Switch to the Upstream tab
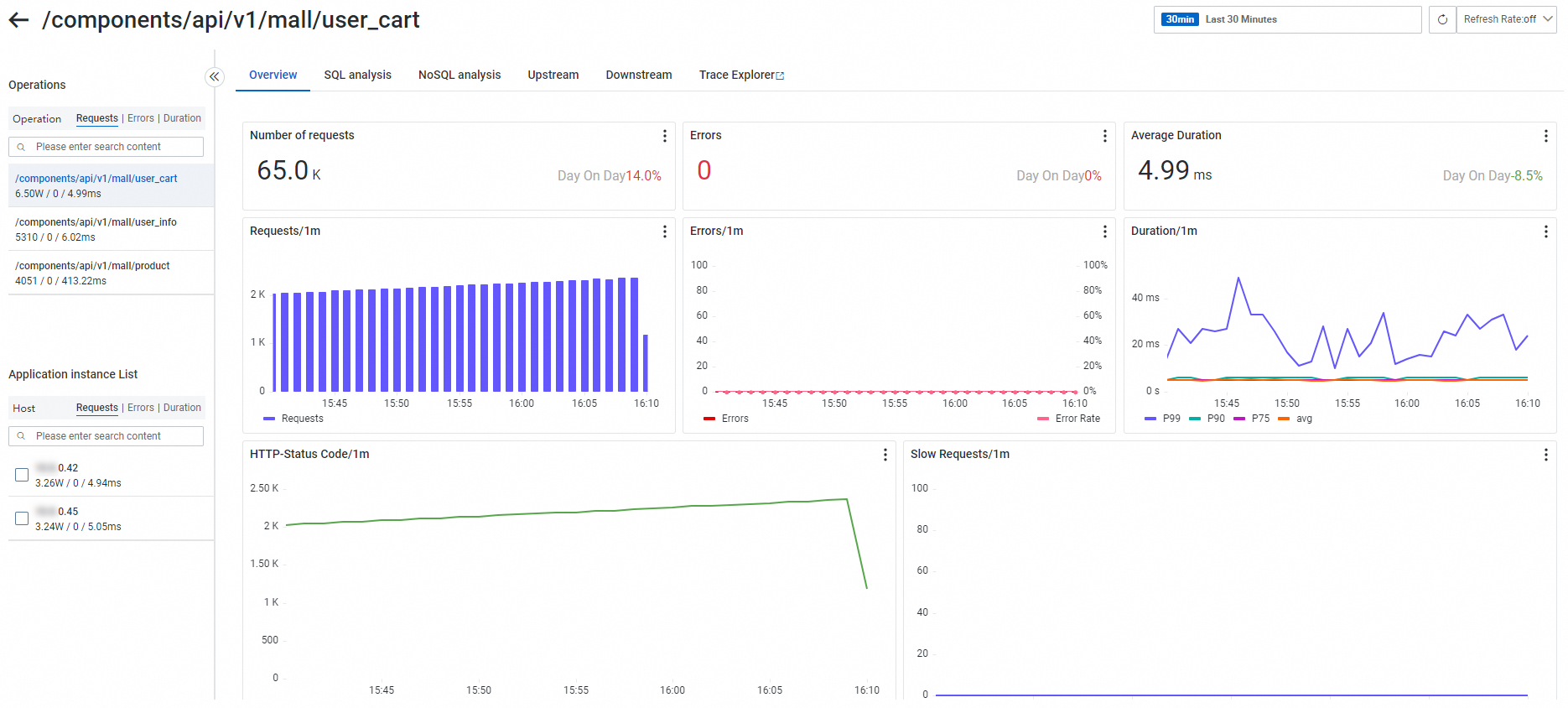 coord(553,75)
